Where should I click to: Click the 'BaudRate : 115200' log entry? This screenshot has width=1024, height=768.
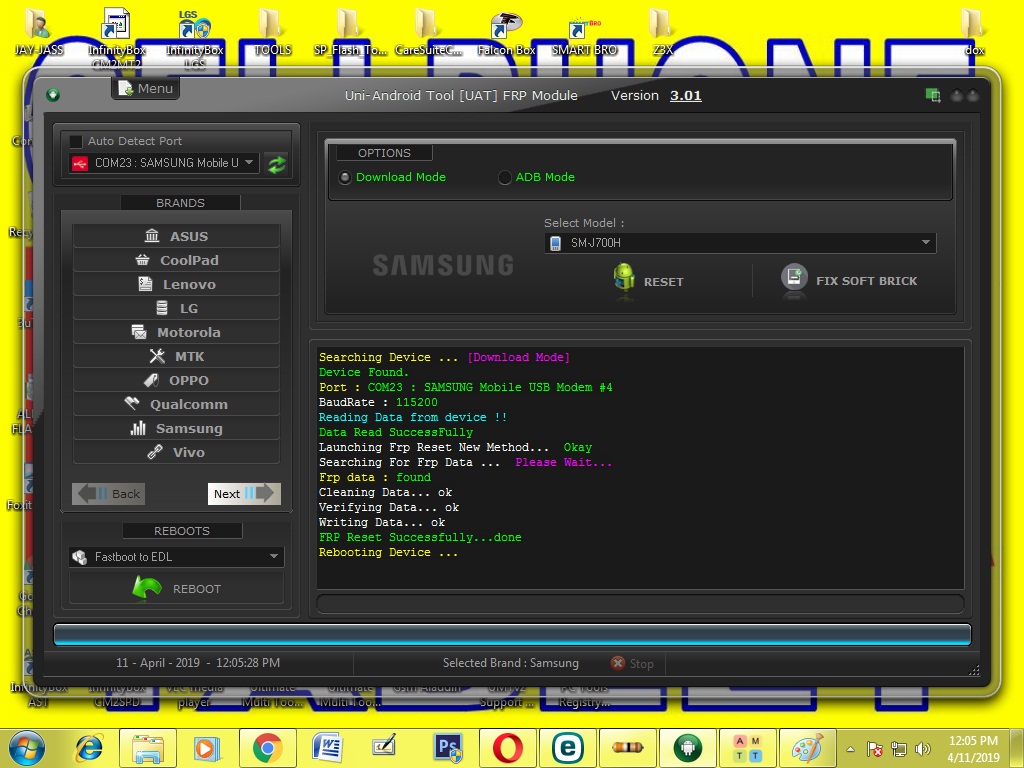(x=378, y=402)
